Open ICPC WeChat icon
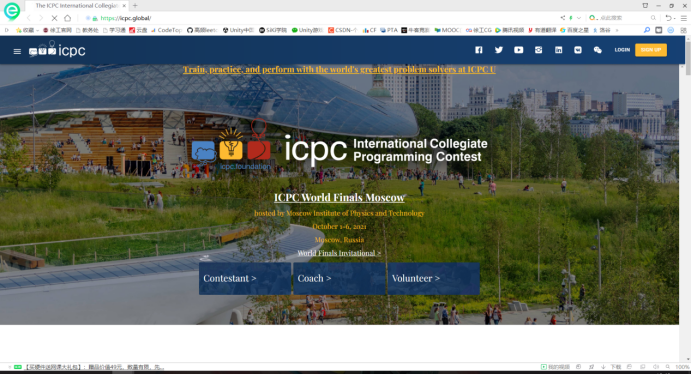The image size is (692, 374). (x=598, y=50)
